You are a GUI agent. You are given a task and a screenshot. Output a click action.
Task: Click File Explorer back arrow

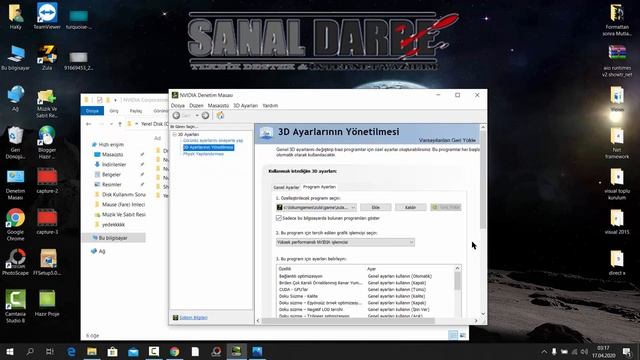[x=89, y=124]
